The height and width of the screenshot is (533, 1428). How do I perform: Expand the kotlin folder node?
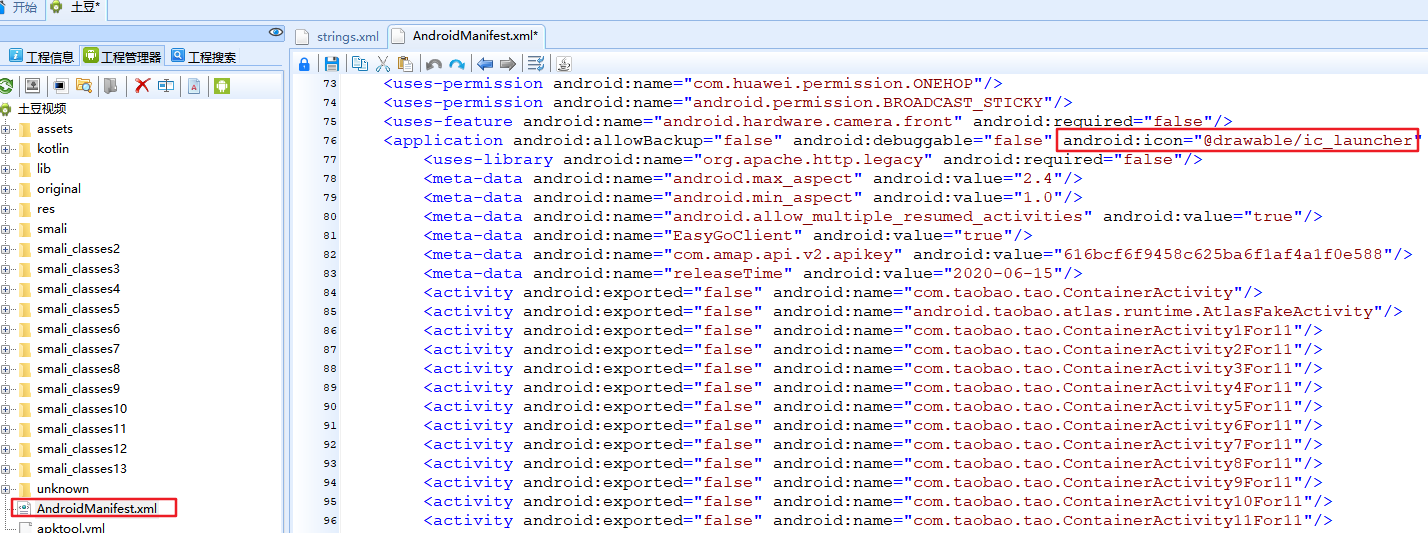tap(6, 149)
